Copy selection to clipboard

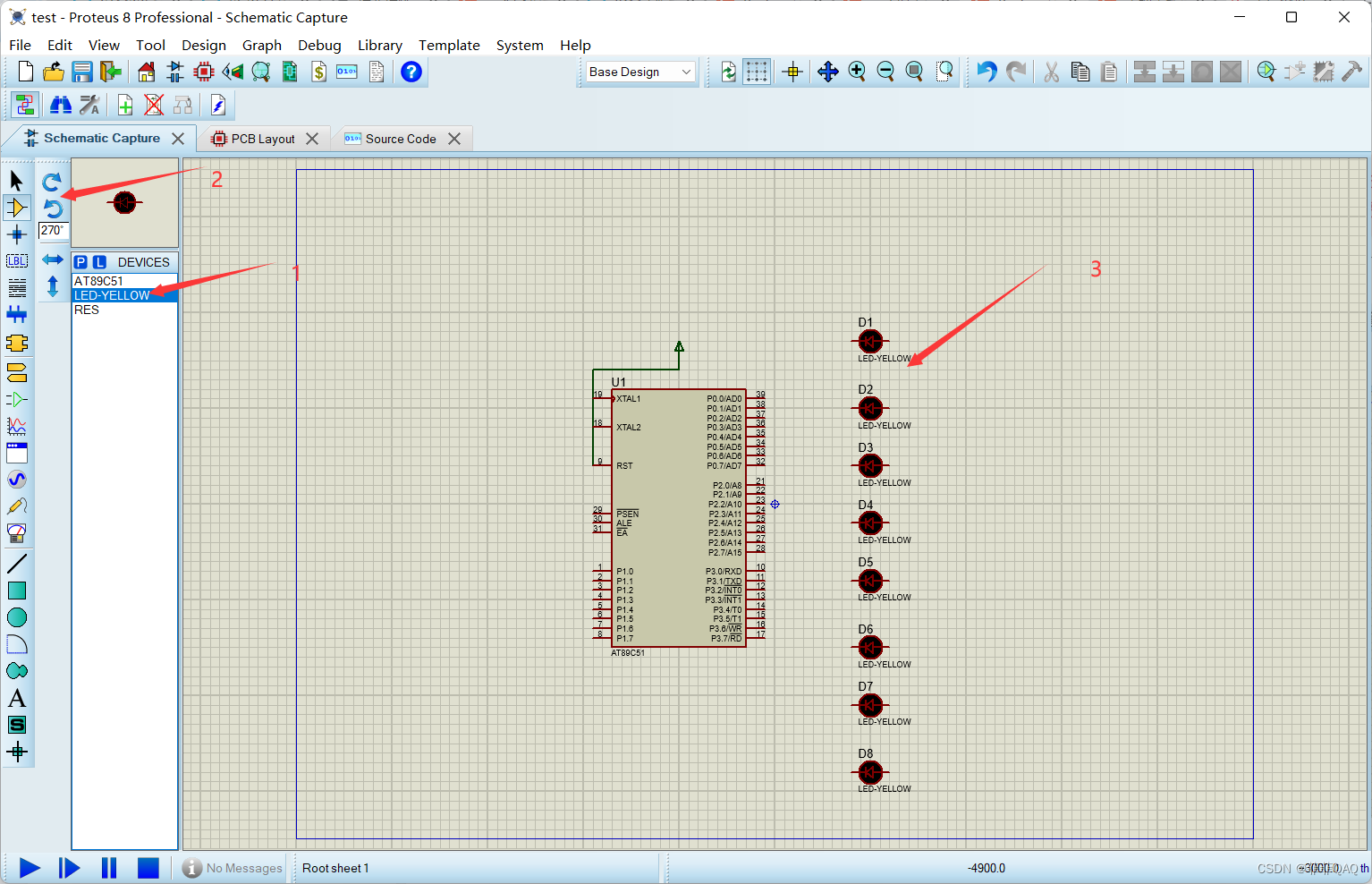click(x=1080, y=72)
